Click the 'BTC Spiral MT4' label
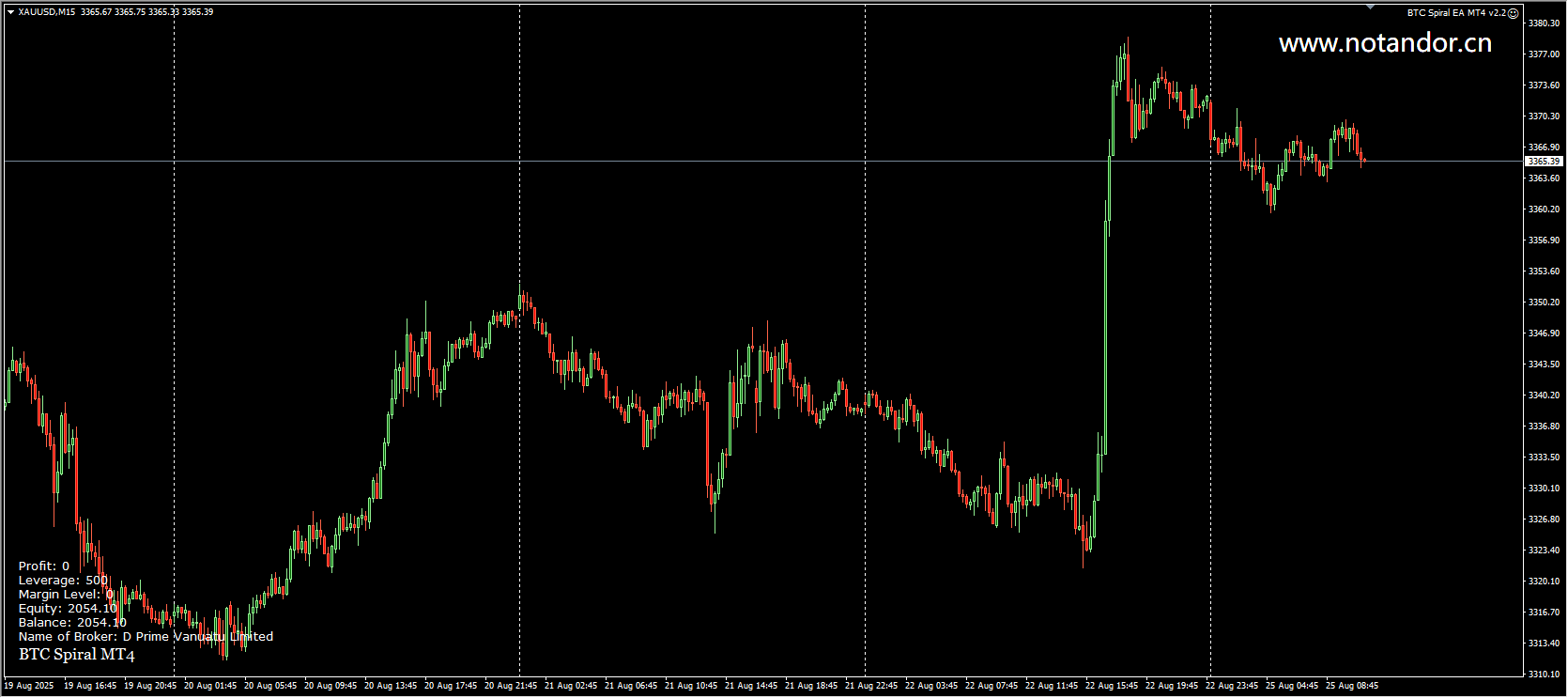 [x=77, y=655]
